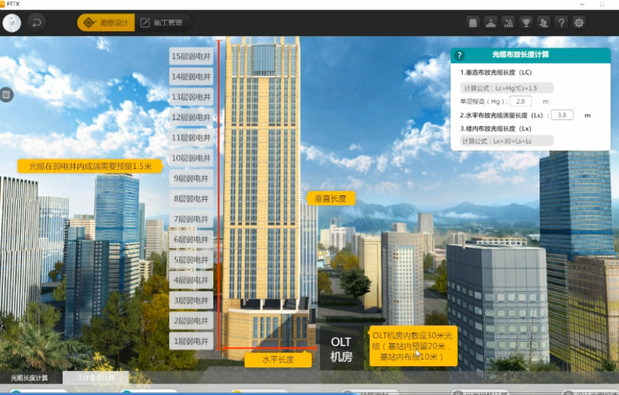Click the round list icon at the left edge
The image size is (619, 395).
click(7, 95)
